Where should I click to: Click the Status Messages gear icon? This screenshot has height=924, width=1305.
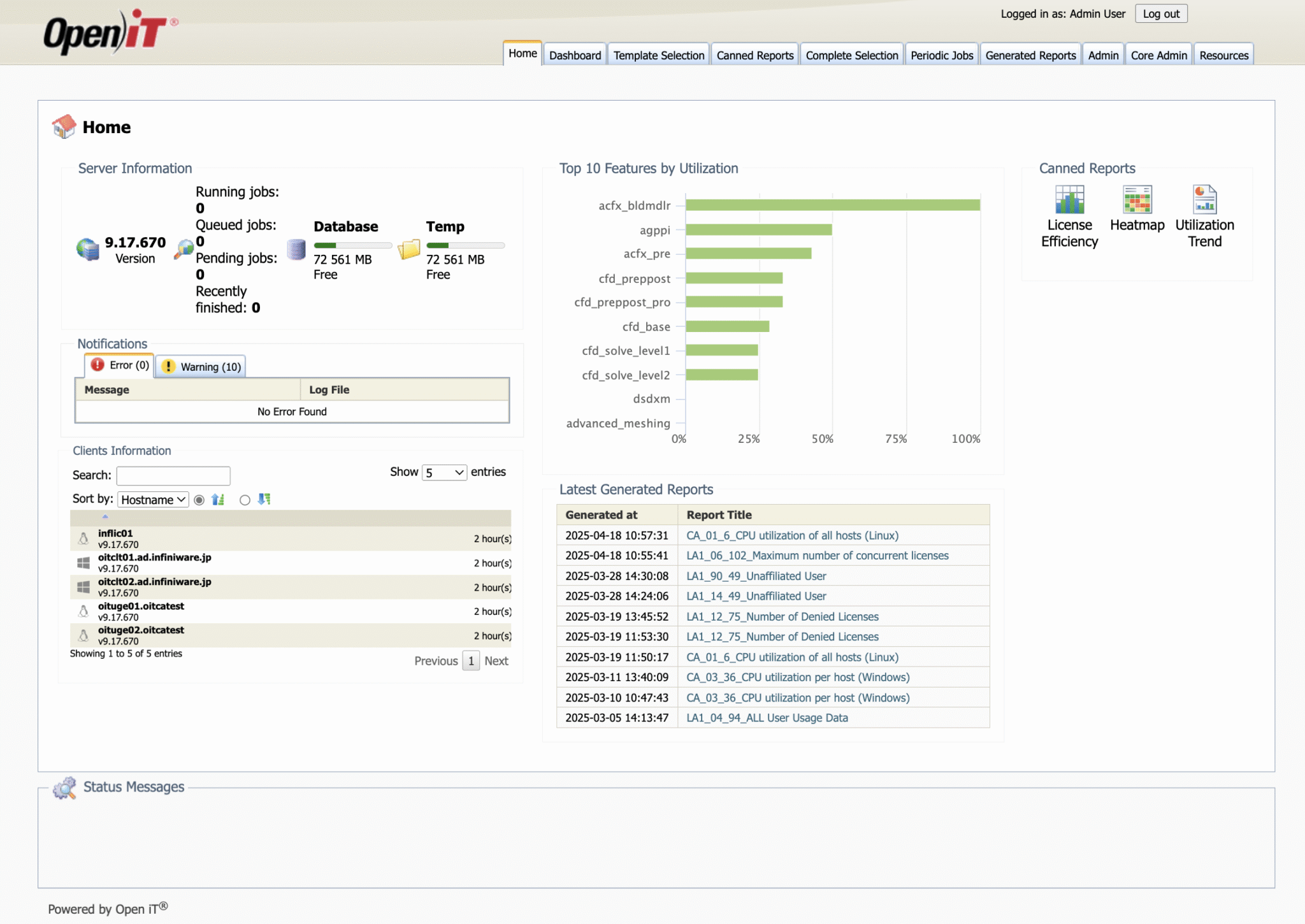[x=64, y=788]
